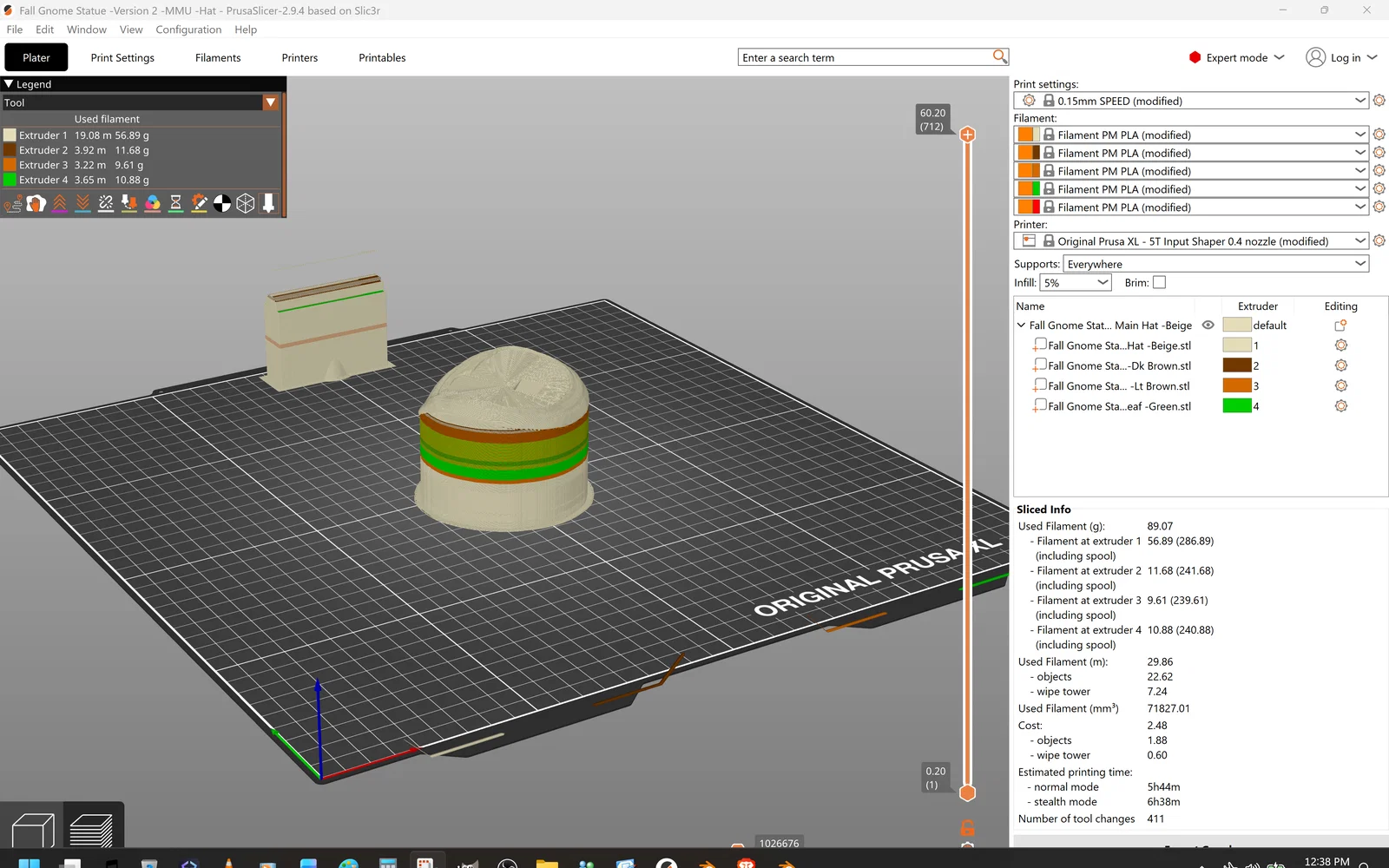Click the taskbar clock showing 12:38 PM
Viewport: 1389px width, 868px height.
(1326, 861)
